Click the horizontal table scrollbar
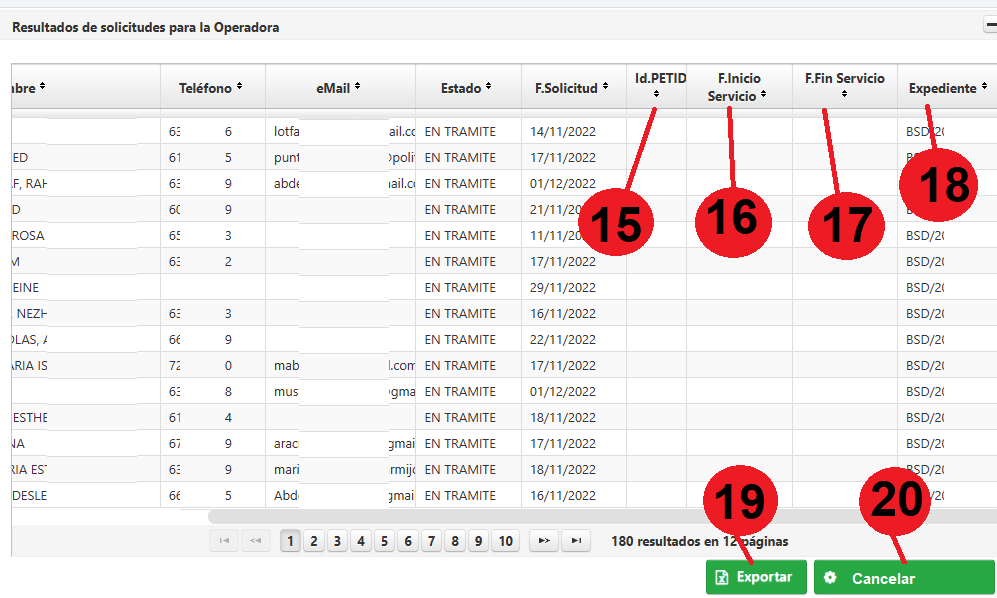Screen dimensions: 997x598 tap(600, 517)
